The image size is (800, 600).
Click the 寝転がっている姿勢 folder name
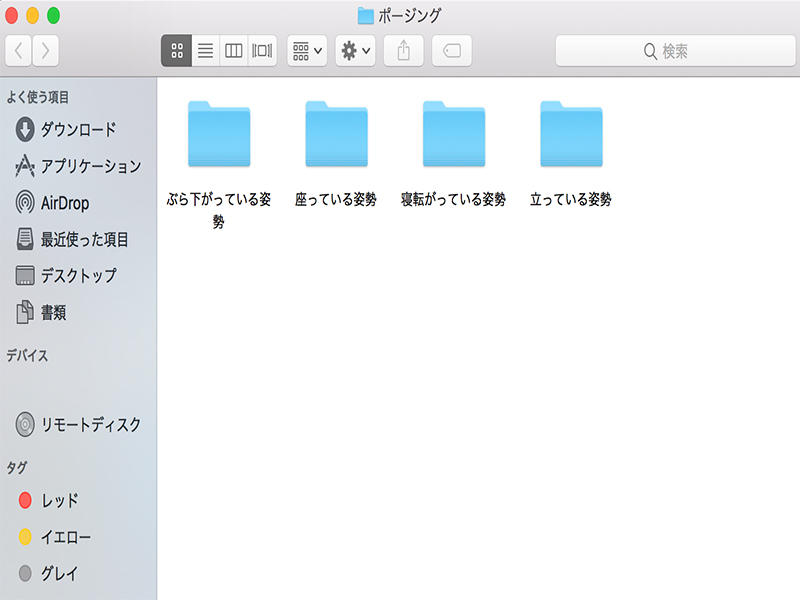[x=453, y=199]
